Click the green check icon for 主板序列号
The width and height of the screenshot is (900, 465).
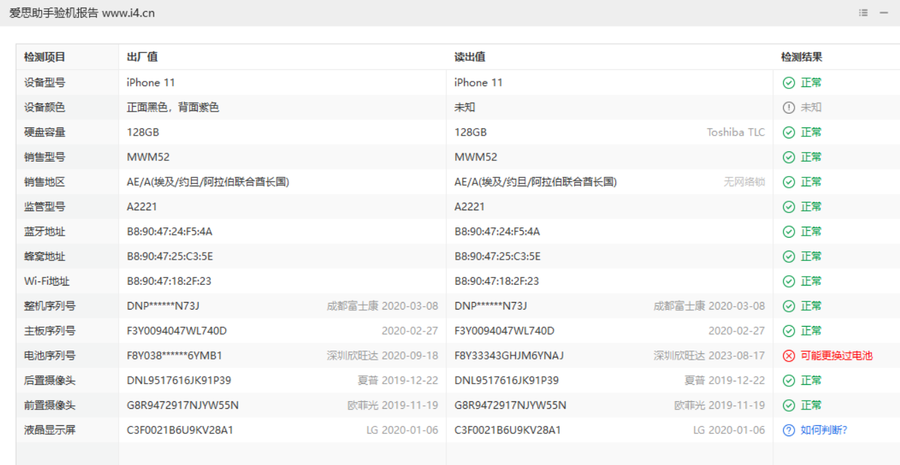(x=789, y=331)
